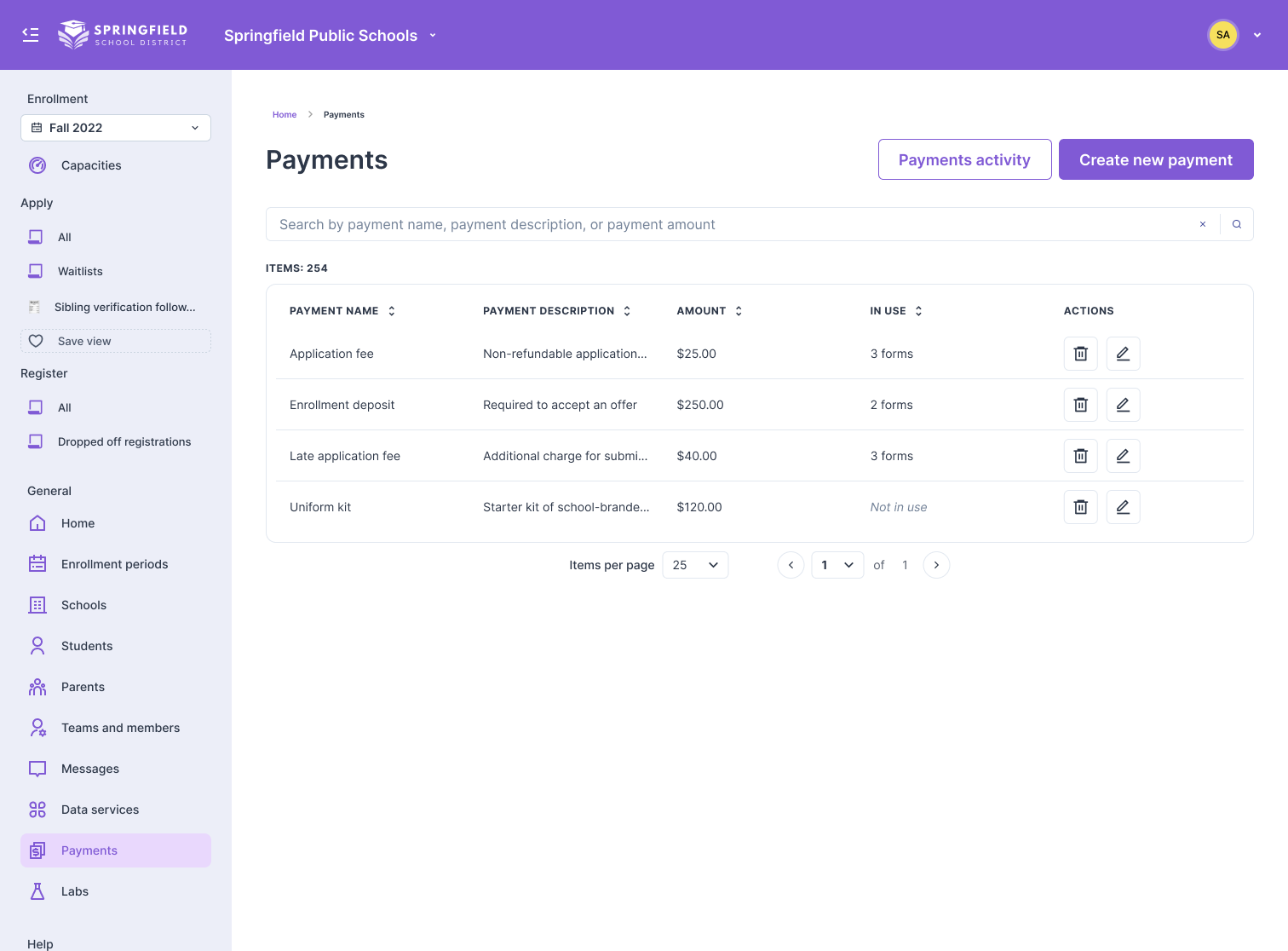This screenshot has width=1288, height=951.
Task: Delete the Application fee payment
Action: 1080,354
